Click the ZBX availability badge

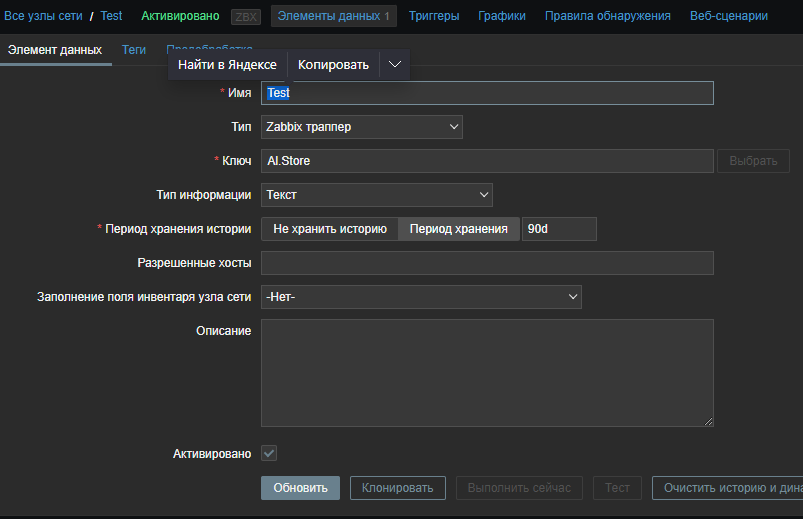pos(246,17)
